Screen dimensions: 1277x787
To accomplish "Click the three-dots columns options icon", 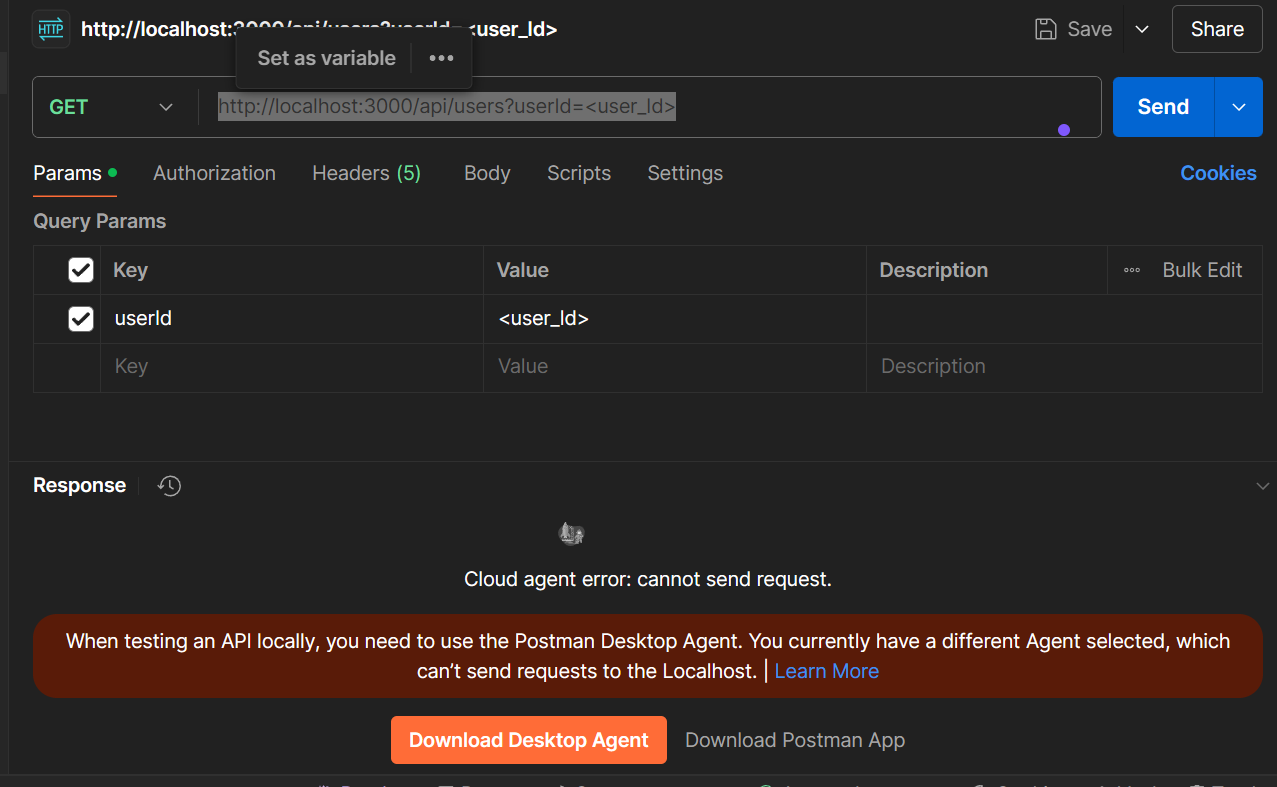I will [1132, 270].
